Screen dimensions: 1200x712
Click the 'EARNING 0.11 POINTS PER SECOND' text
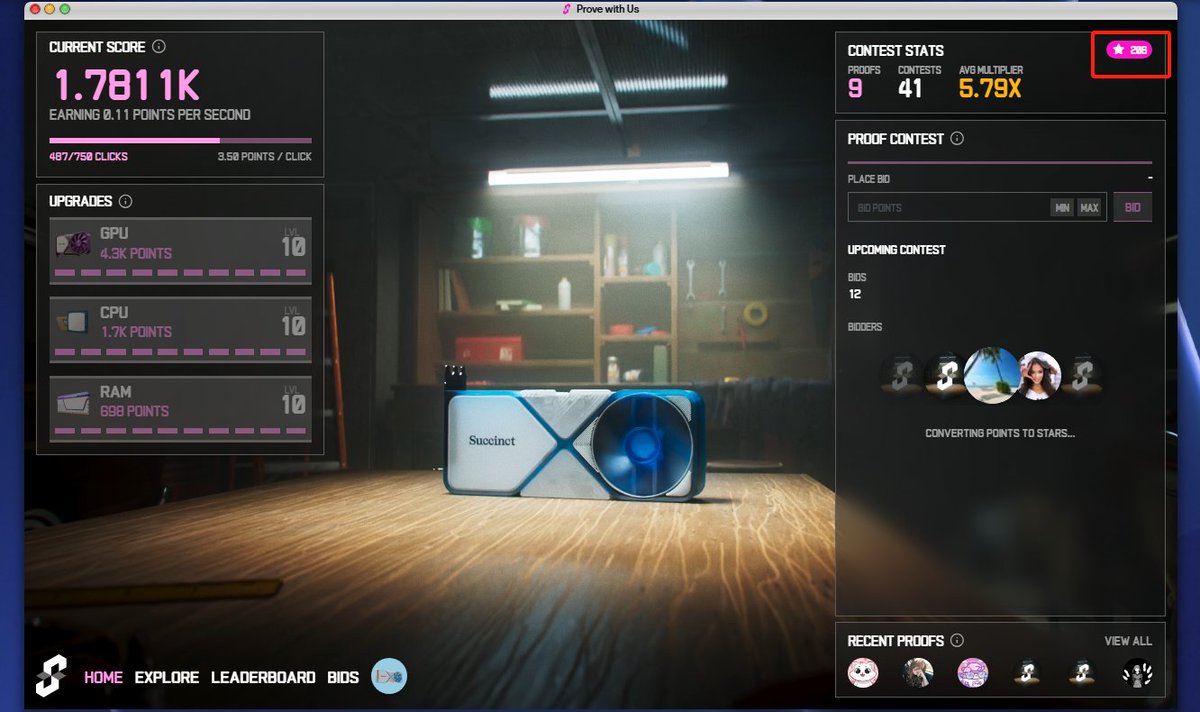pos(150,115)
